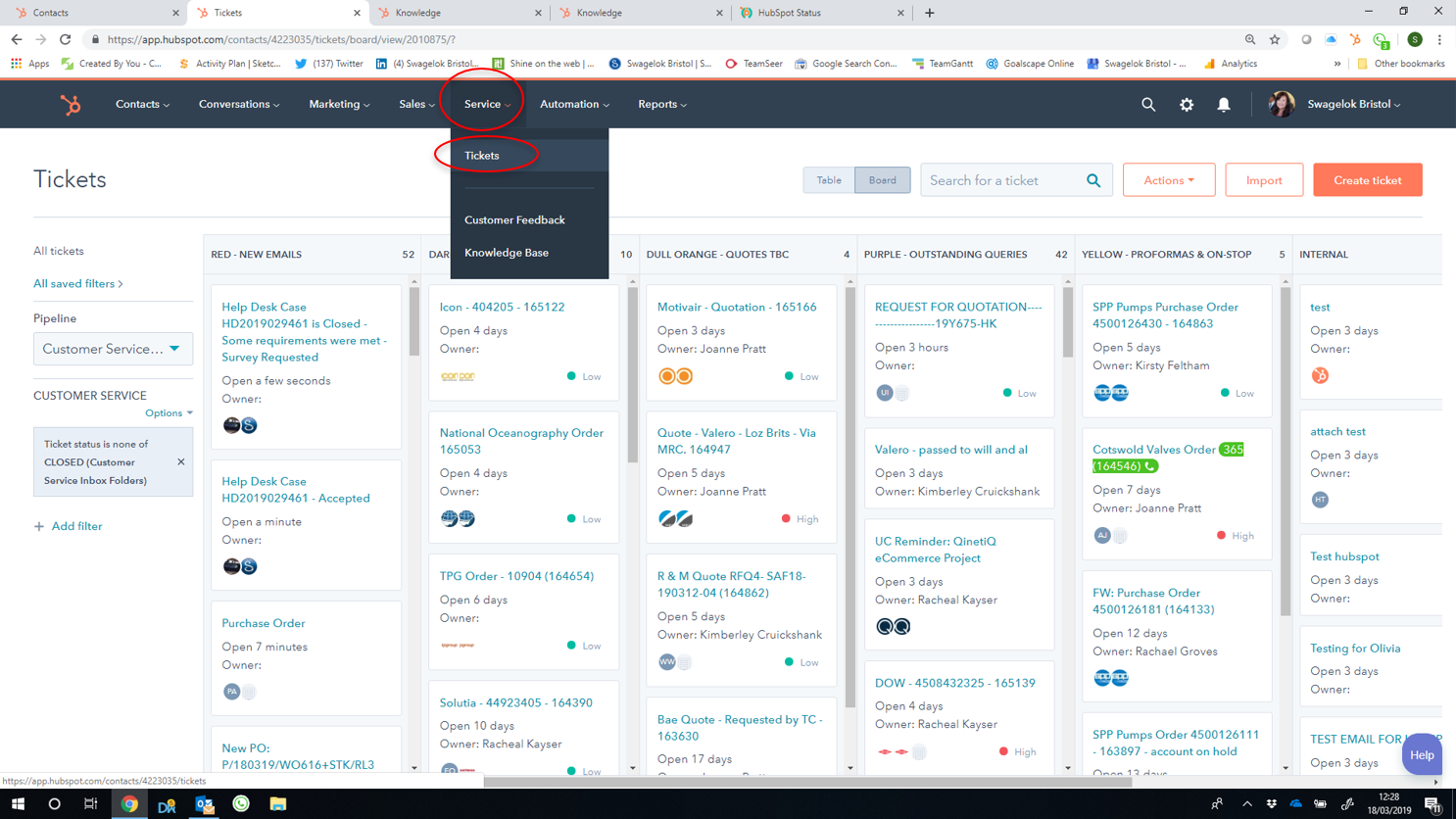Viewport: 1456px width, 819px height.
Task: Click the zoom magnifier icon in the address bar
Action: [1250, 39]
